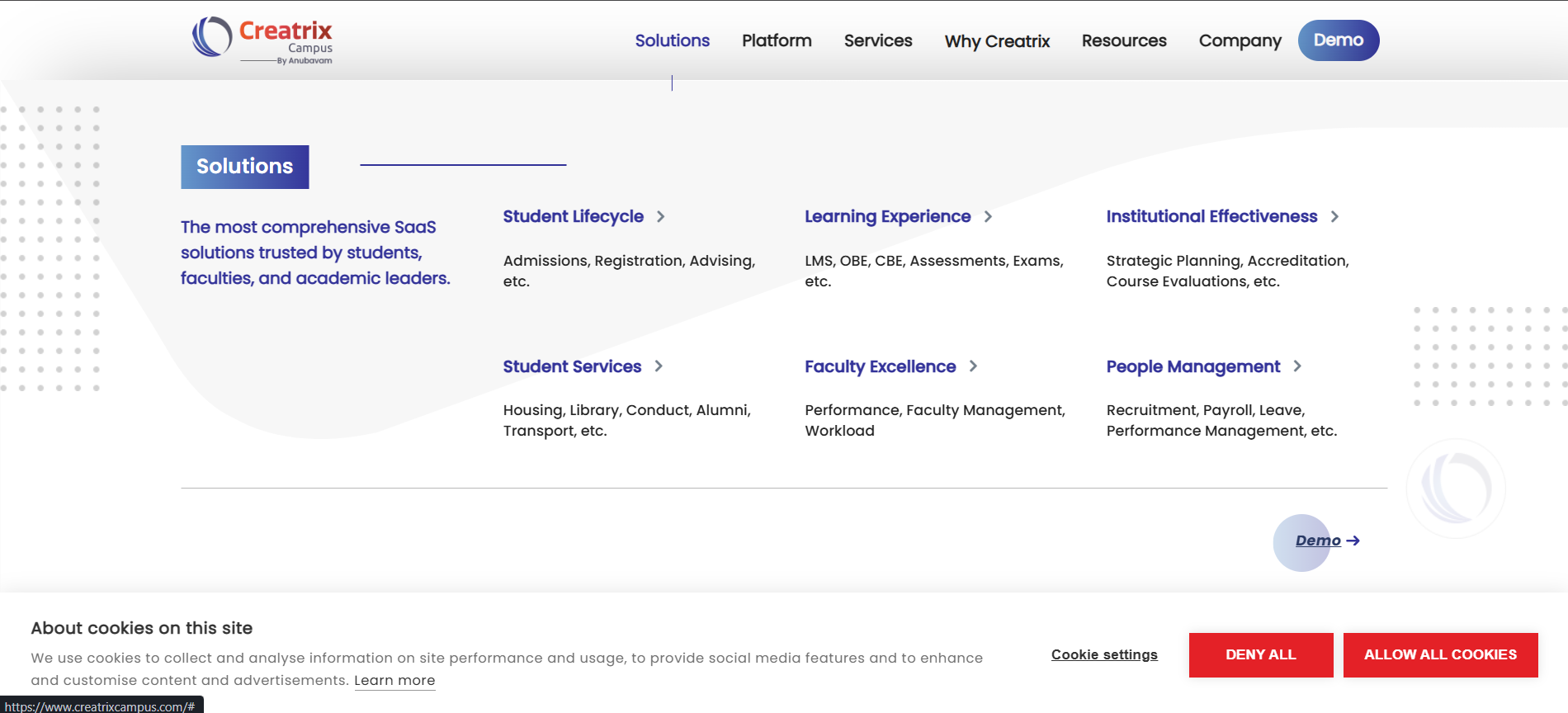Click the blue Solutions heading badge
The image size is (1568, 713).
pyautogui.click(x=245, y=167)
